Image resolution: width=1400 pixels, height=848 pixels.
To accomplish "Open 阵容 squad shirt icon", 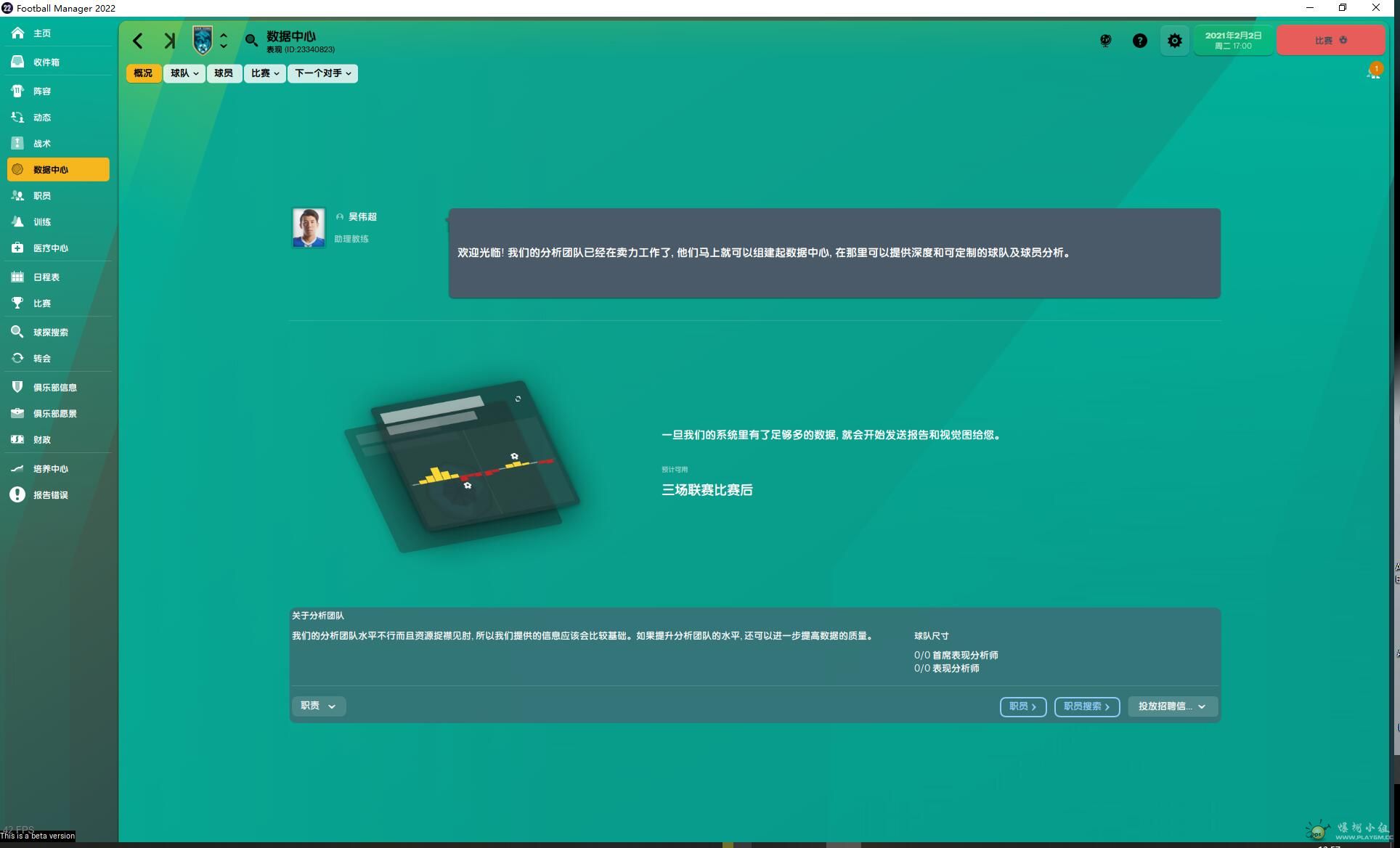I will (17, 91).
